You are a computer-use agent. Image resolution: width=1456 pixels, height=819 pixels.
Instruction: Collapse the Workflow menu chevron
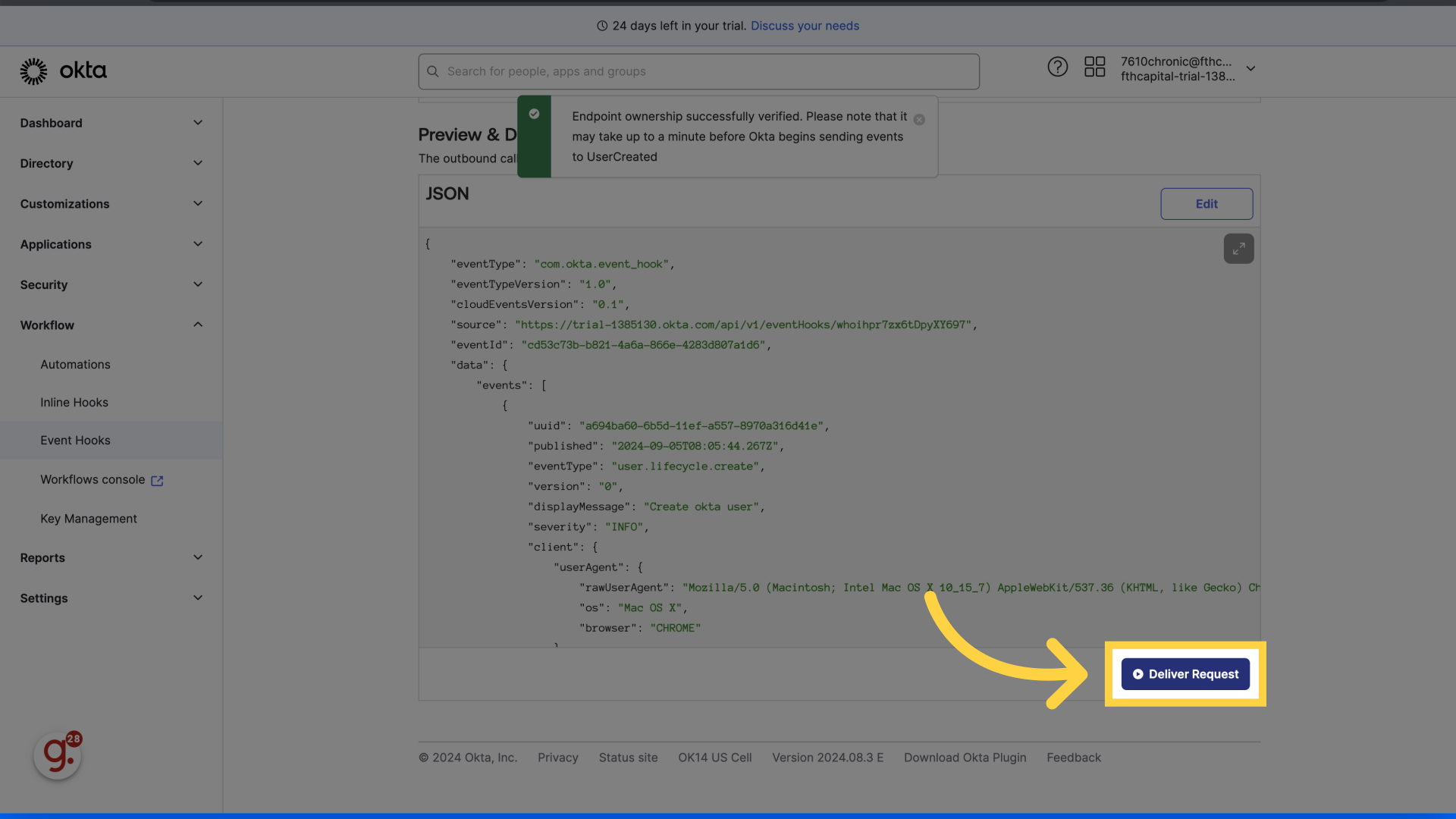[198, 325]
